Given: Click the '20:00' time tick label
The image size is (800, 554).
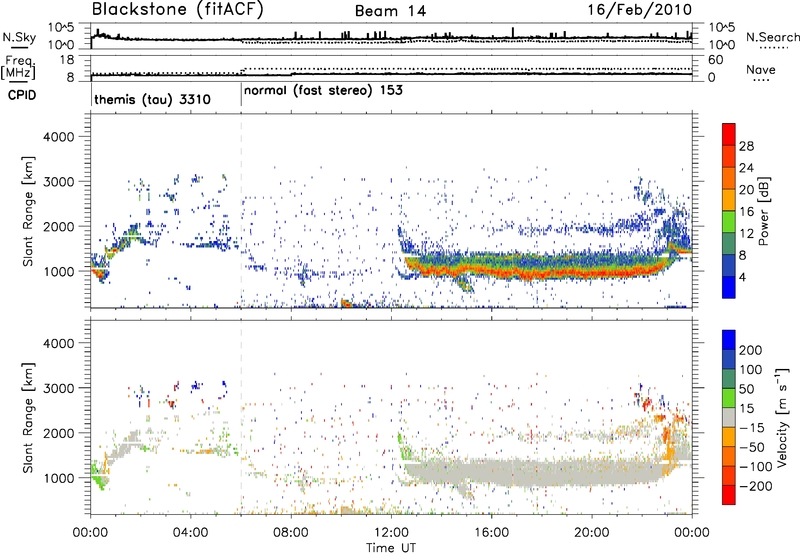Looking at the screenshot, I should tap(591, 533).
